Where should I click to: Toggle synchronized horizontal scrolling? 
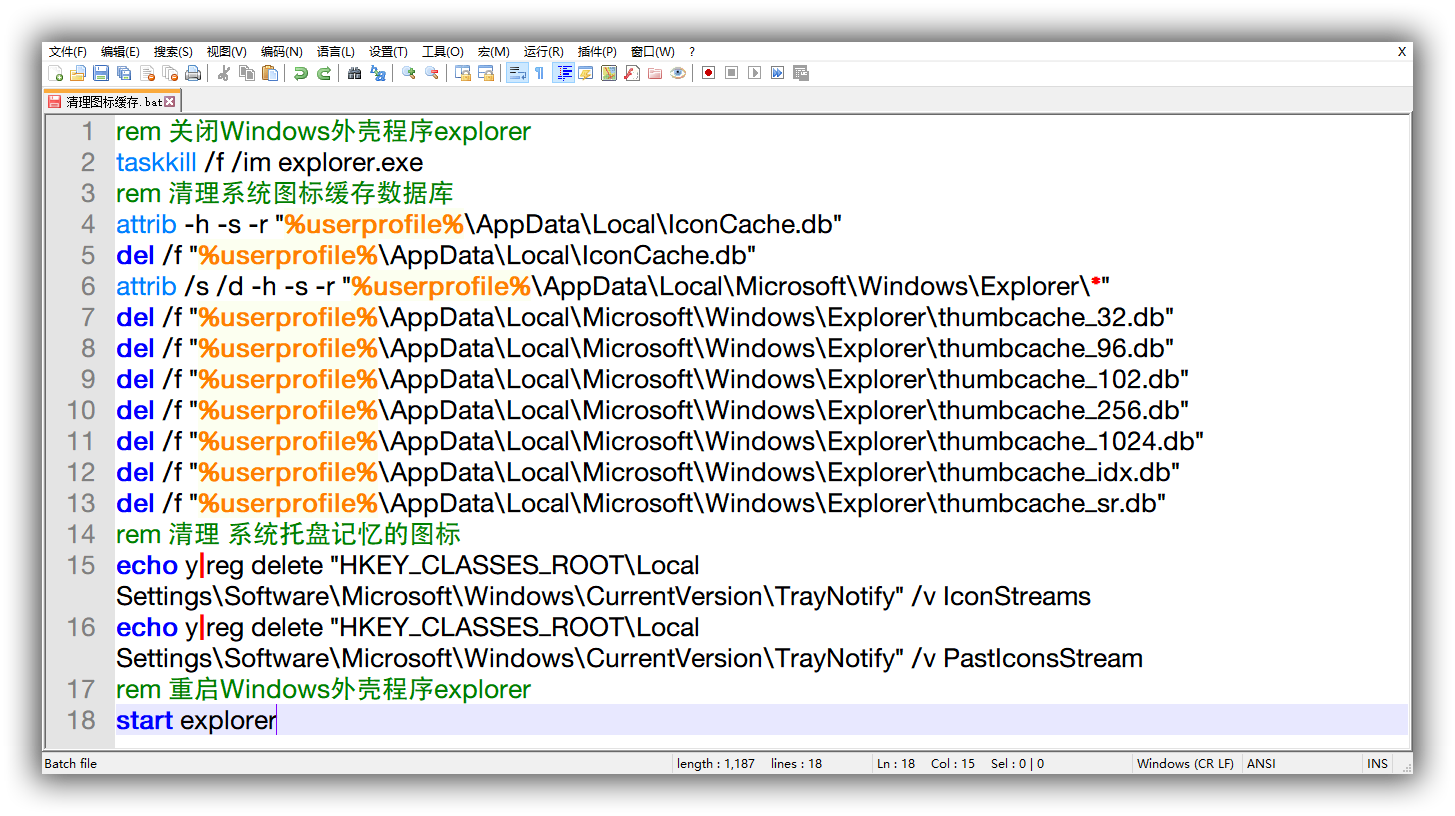(x=486, y=73)
